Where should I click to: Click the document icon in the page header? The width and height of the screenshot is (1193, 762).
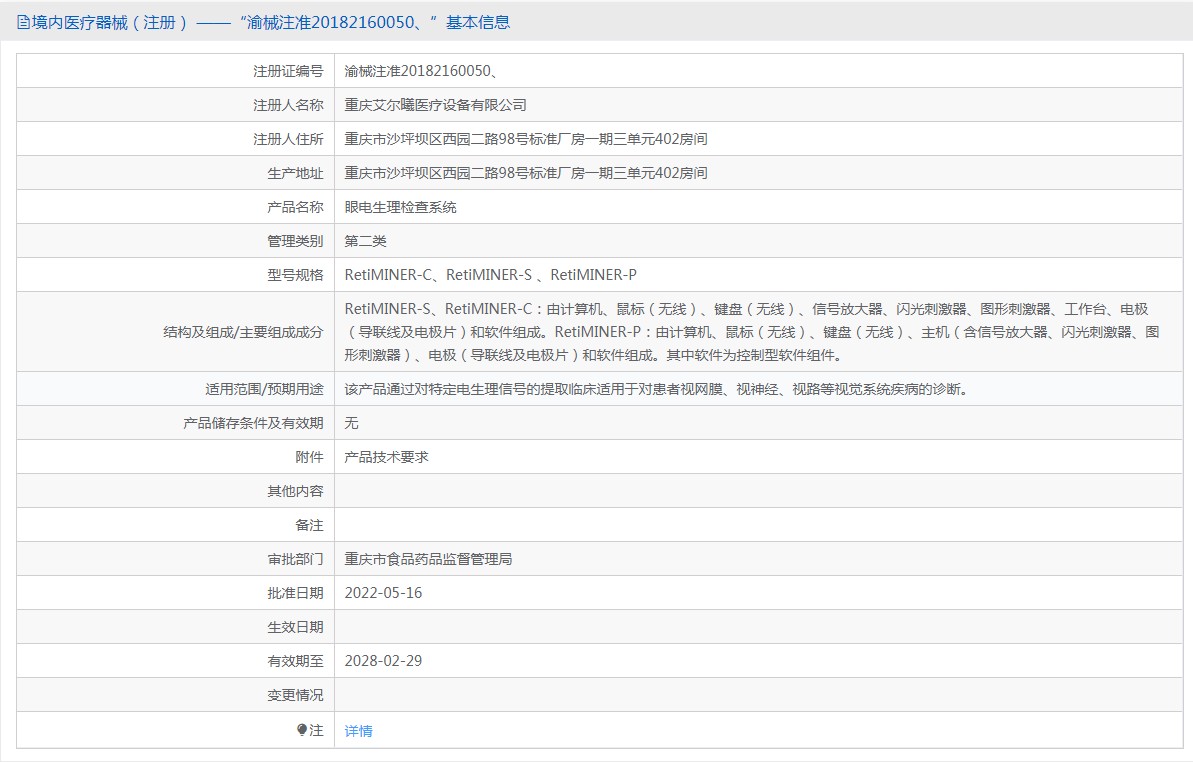pos(22,22)
